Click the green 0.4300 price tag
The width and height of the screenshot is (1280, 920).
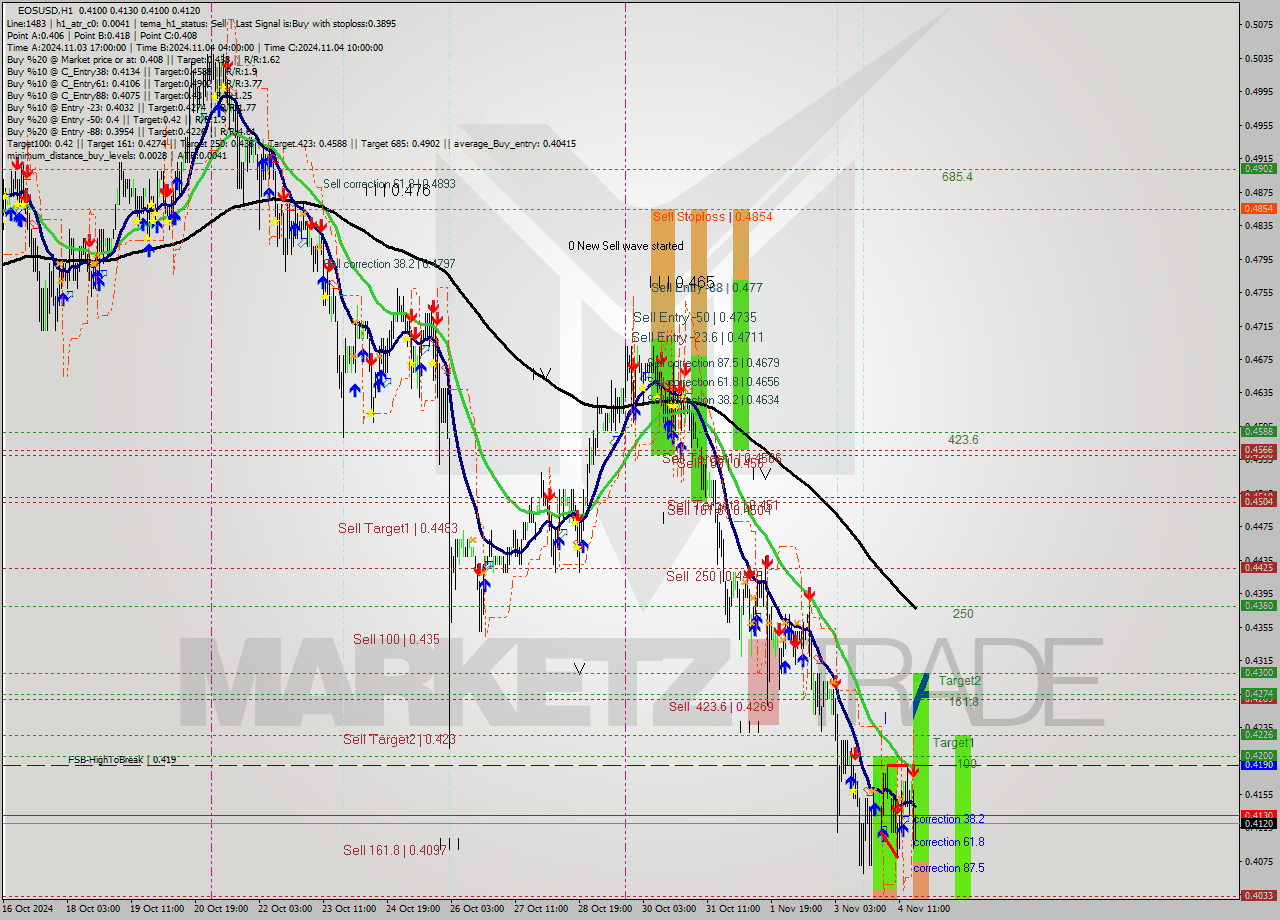tap(1257, 672)
